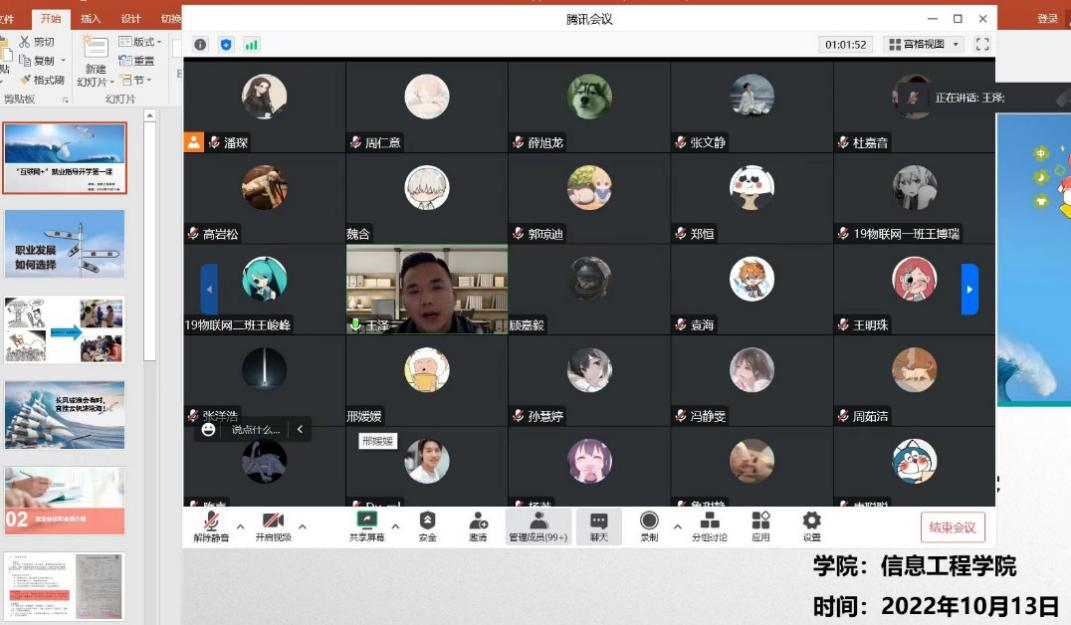The height and width of the screenshot is (625, 1071).
Task: Click the 邀请 invite icon
Action: click(478, 521)
